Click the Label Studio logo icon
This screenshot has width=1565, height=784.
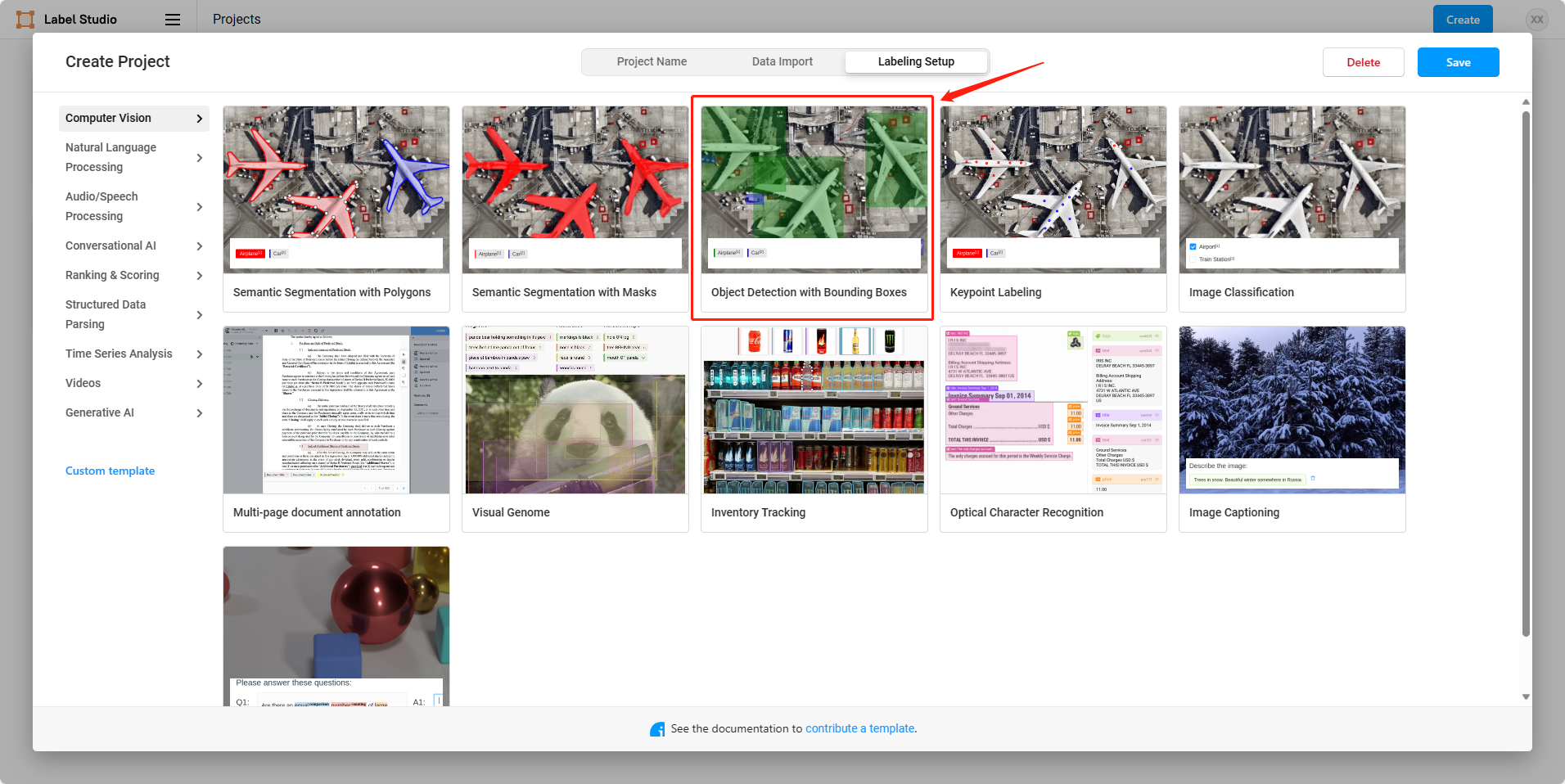(25, 19)
